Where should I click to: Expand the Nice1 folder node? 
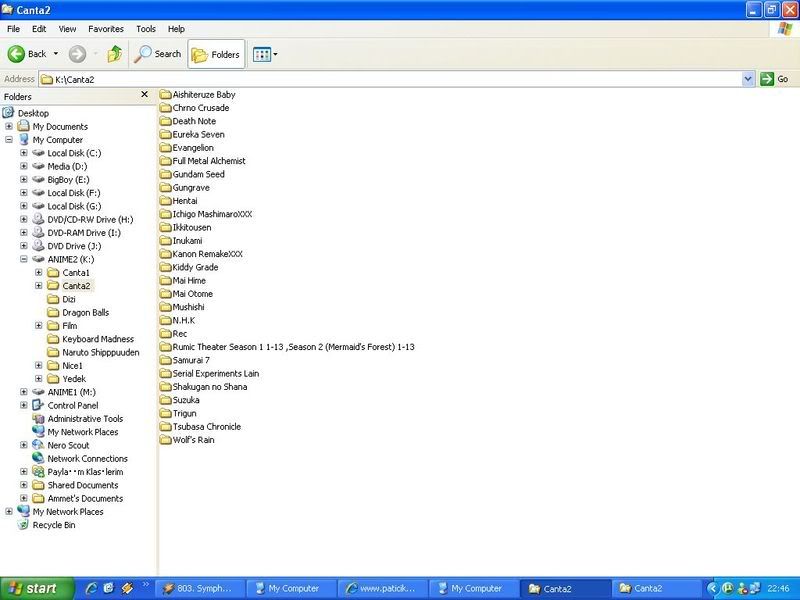coord(38,365)
